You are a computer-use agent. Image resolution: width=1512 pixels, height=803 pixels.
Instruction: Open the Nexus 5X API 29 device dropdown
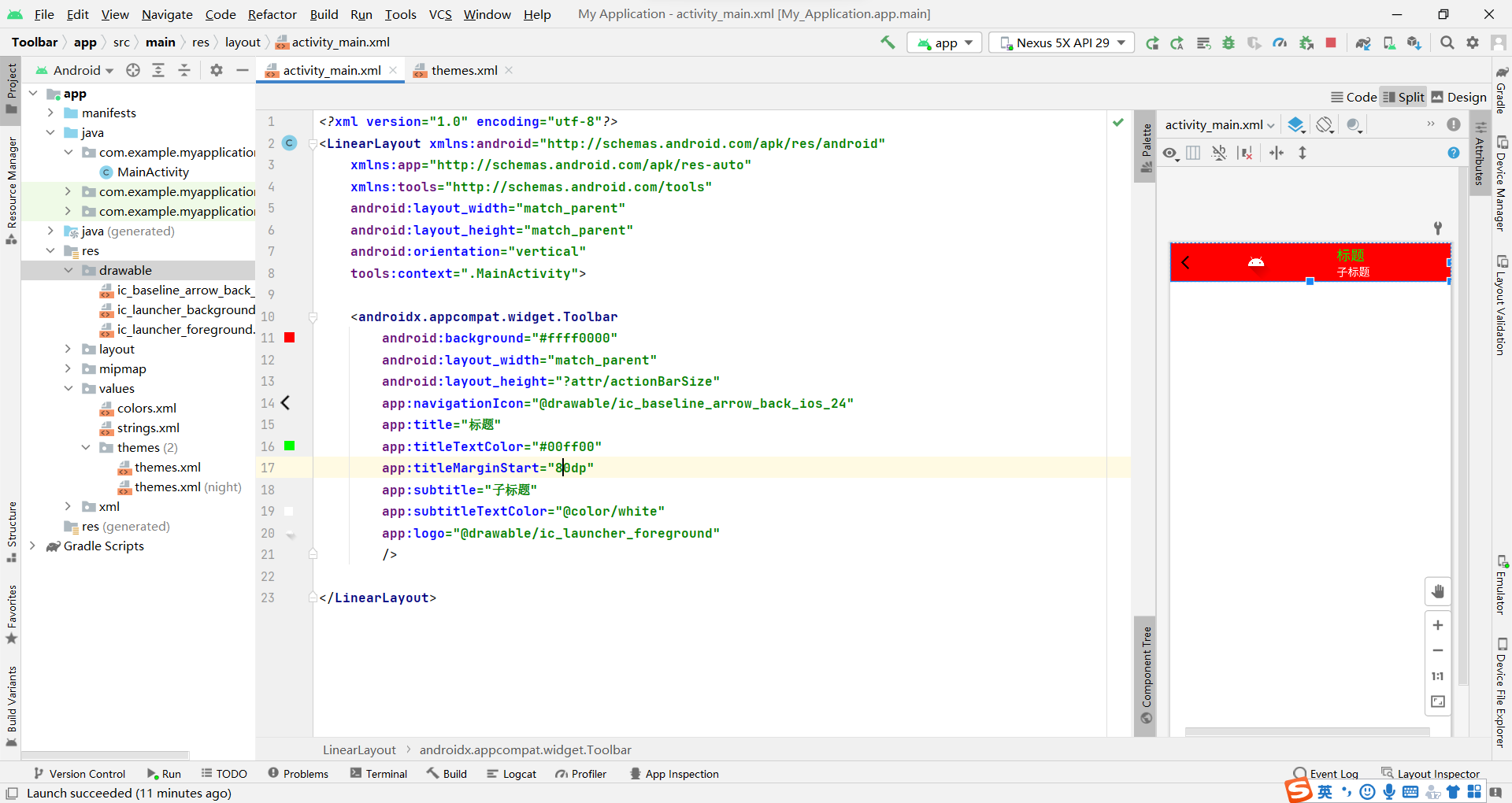tap(1061, 43)
